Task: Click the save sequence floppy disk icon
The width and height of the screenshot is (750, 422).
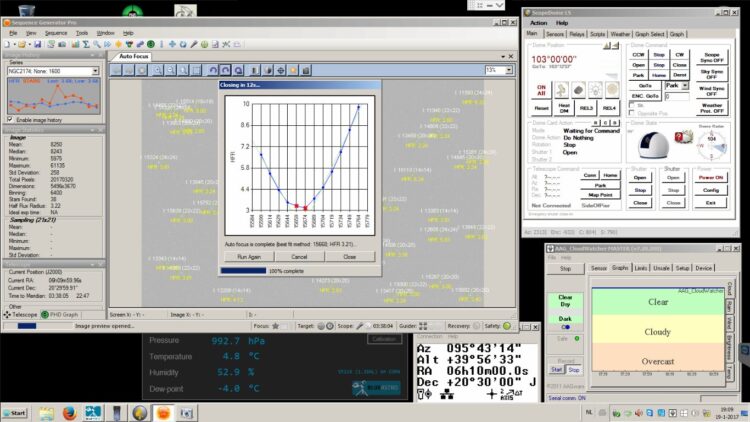Action: coord(38,44)
